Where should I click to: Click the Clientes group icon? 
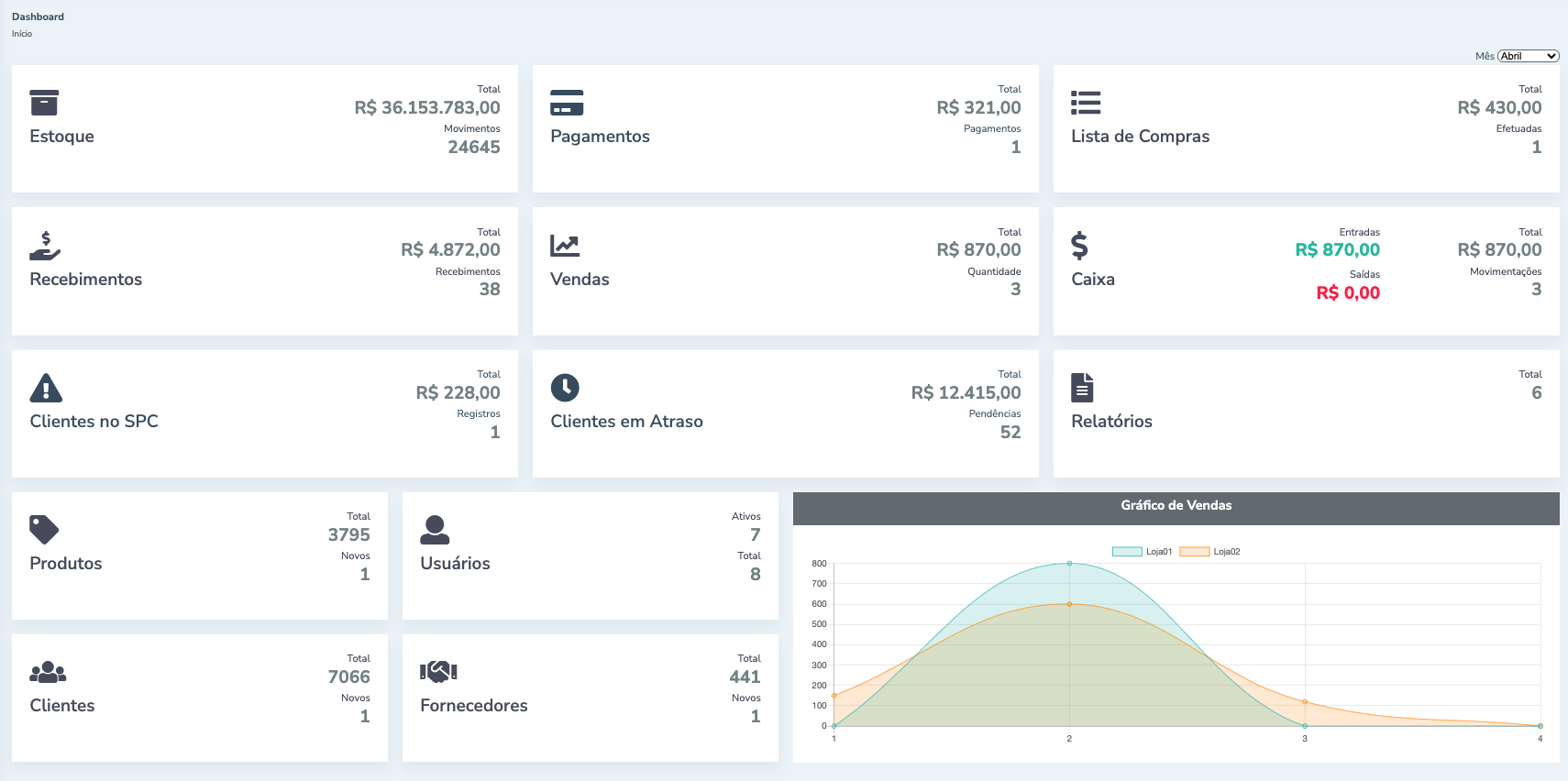(48, 672)
